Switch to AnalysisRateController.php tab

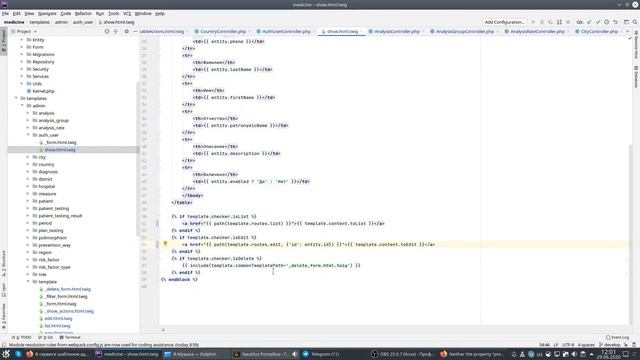537,31
